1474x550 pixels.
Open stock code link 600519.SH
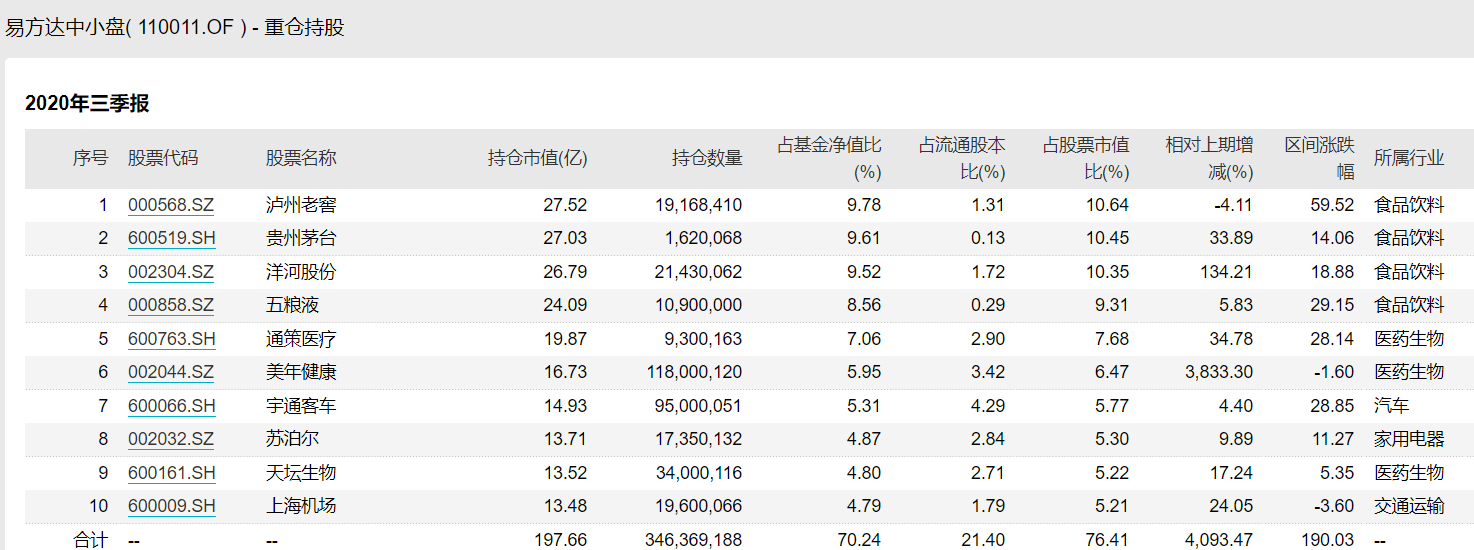[x=171, y=239]
